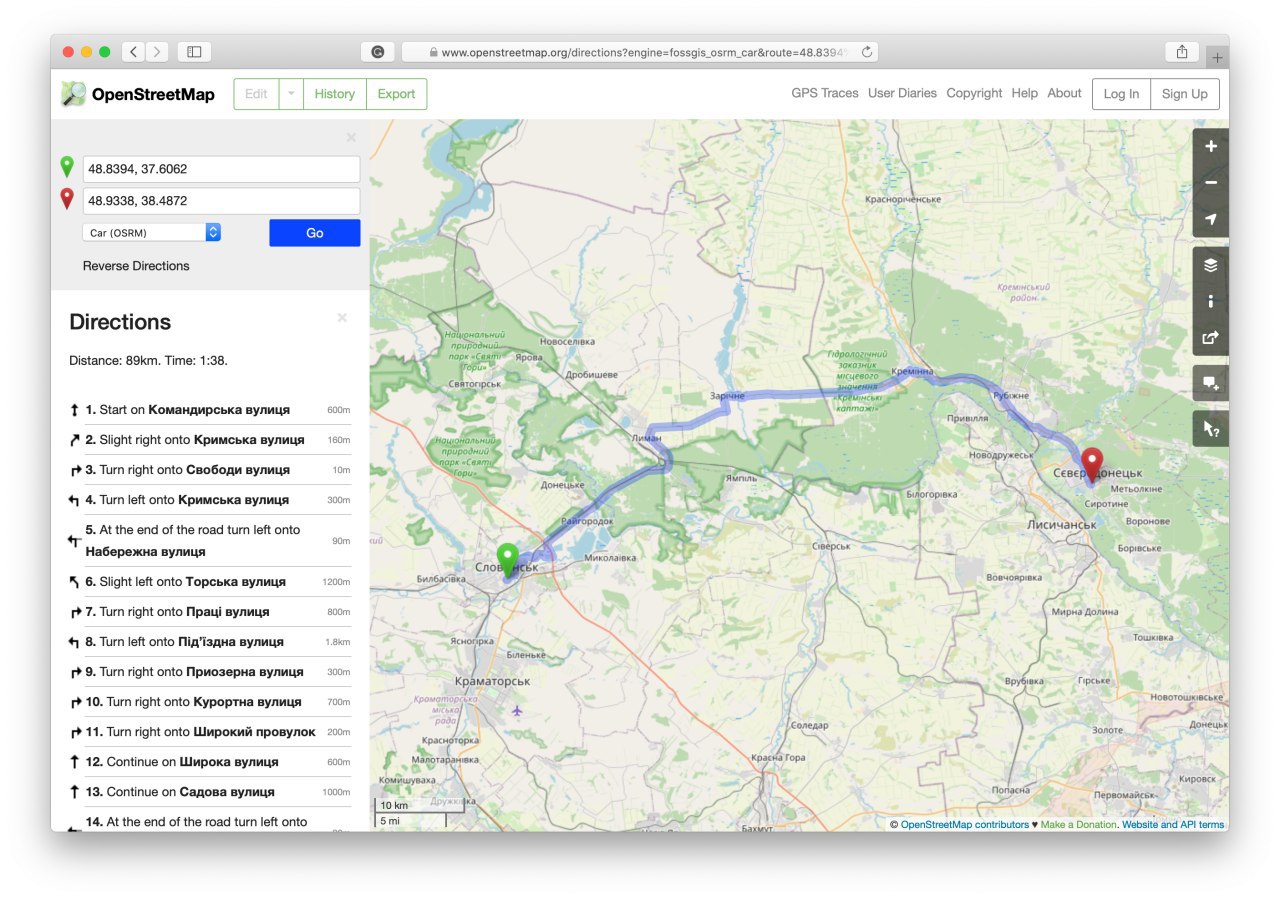Open Safari Share menu
Viewport: 1280px width, 899px height.
pyautogui.click(x=1182, y=51)
